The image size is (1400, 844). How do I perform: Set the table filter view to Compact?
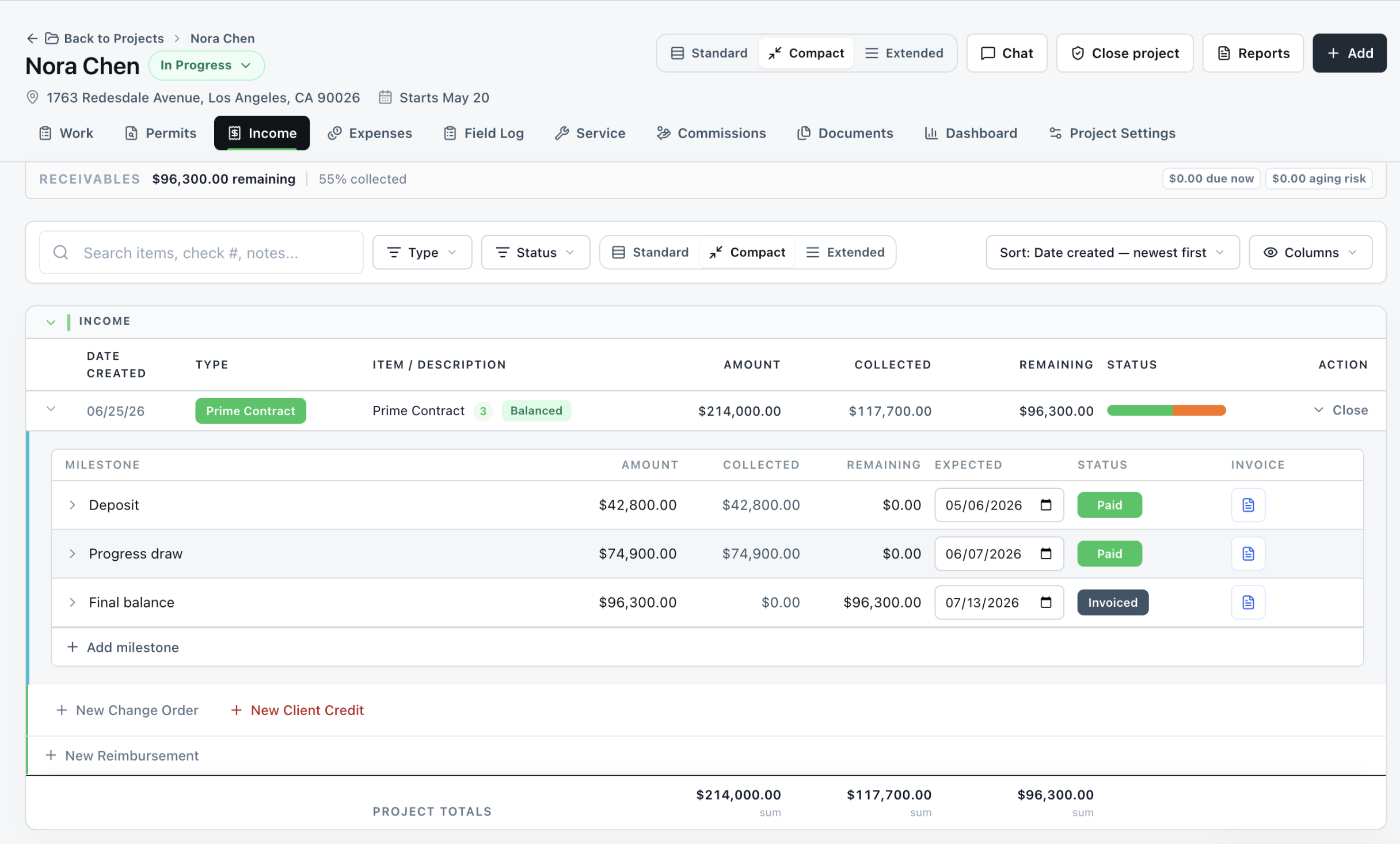click(747, 252)
